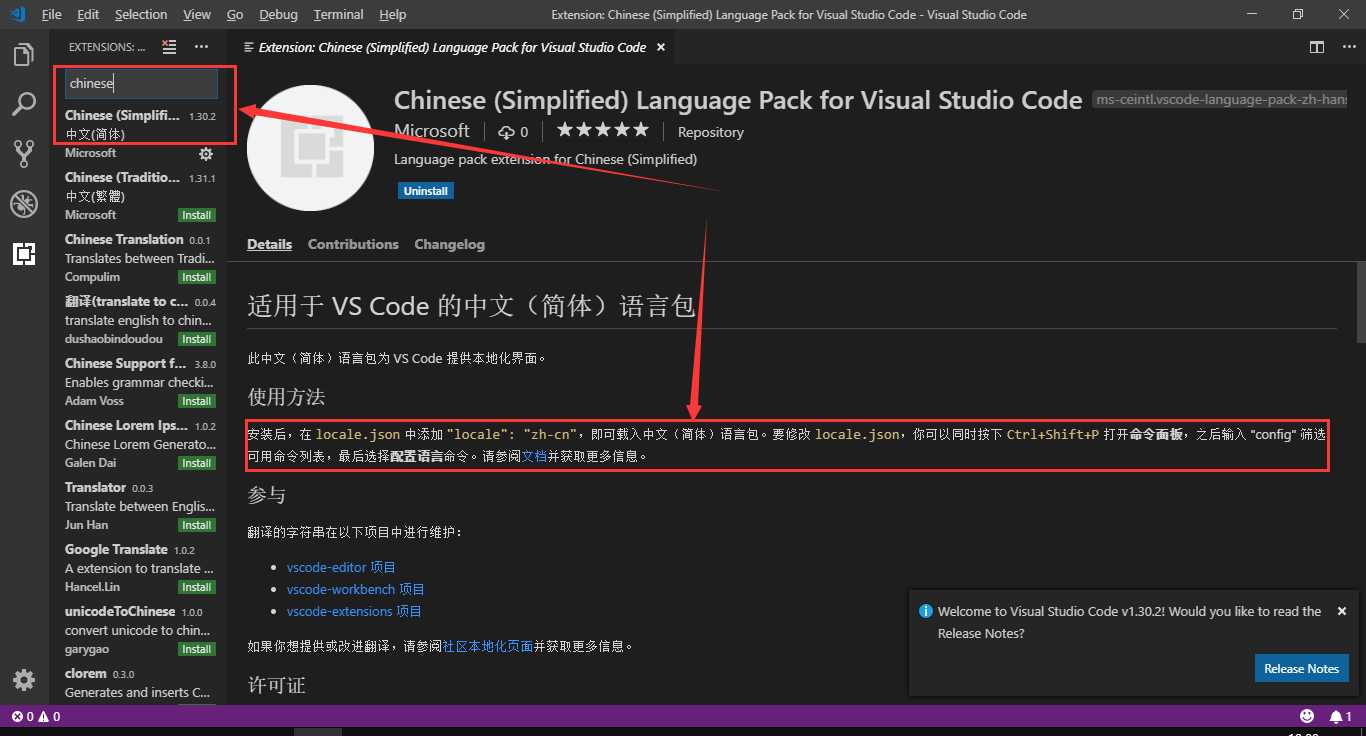The height and width of the screenshot is (736, 1366).
Task: Click the Uninstall button
Action: (x=426, y=190)
